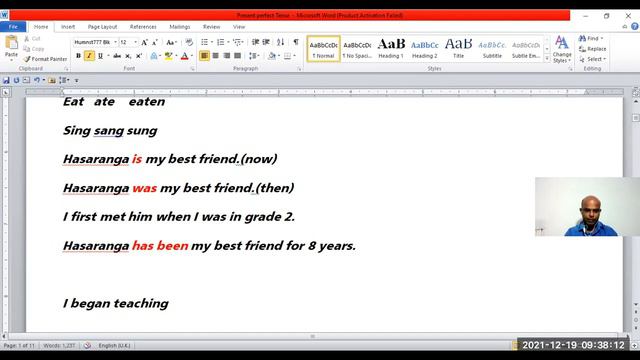The width and height of the screenshot is (640, 360).
Task: Click the Undo arrow in Quick Access Toolbar
Action: coord(37,80)
